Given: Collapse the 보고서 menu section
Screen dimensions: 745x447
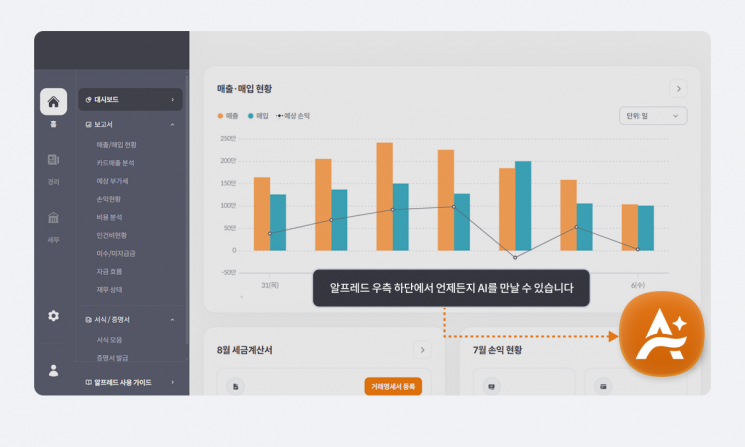Looking at the screenshot, I should 172,124.
